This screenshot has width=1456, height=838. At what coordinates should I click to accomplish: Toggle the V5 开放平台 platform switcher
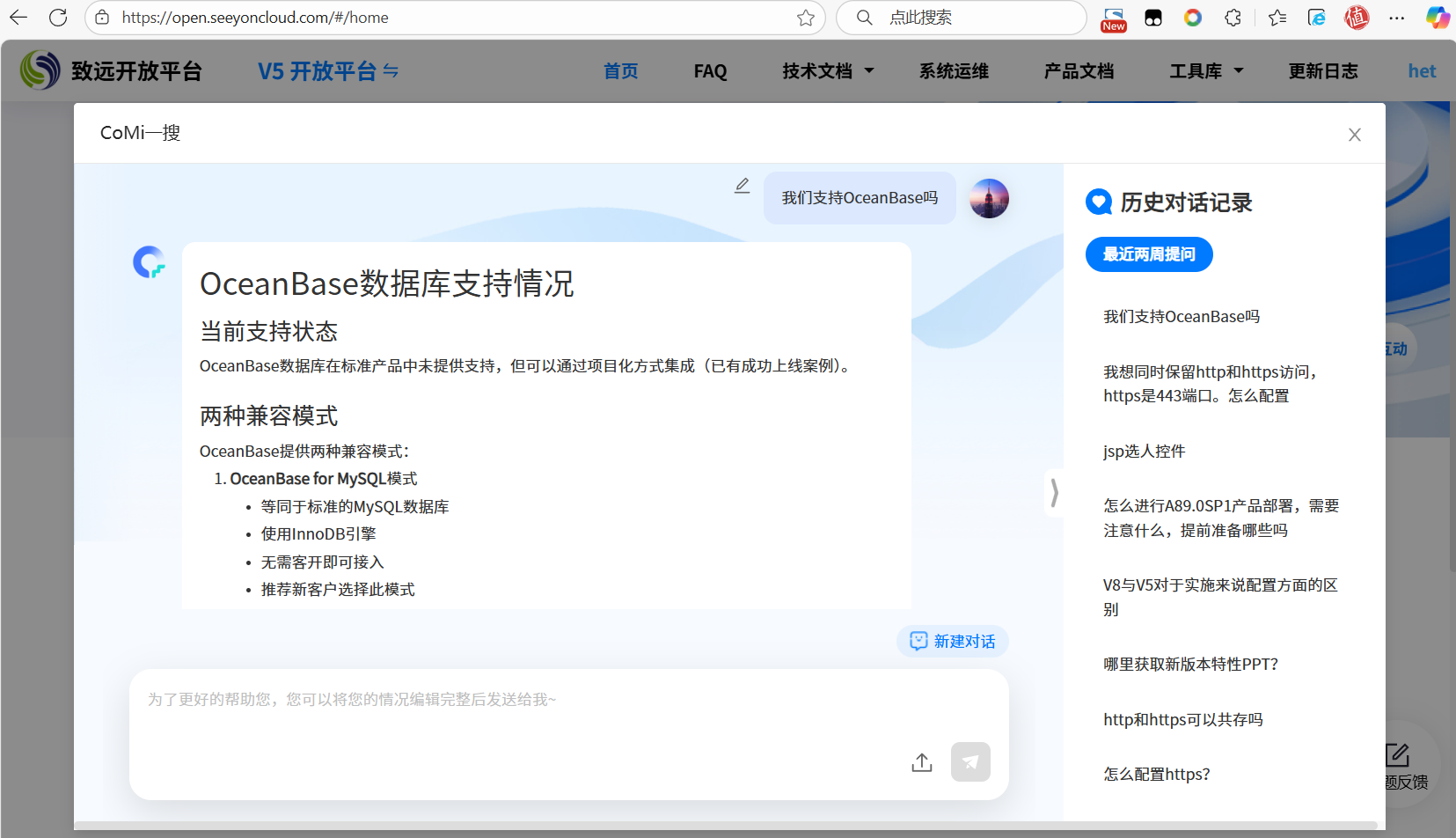tap(328, 71)
